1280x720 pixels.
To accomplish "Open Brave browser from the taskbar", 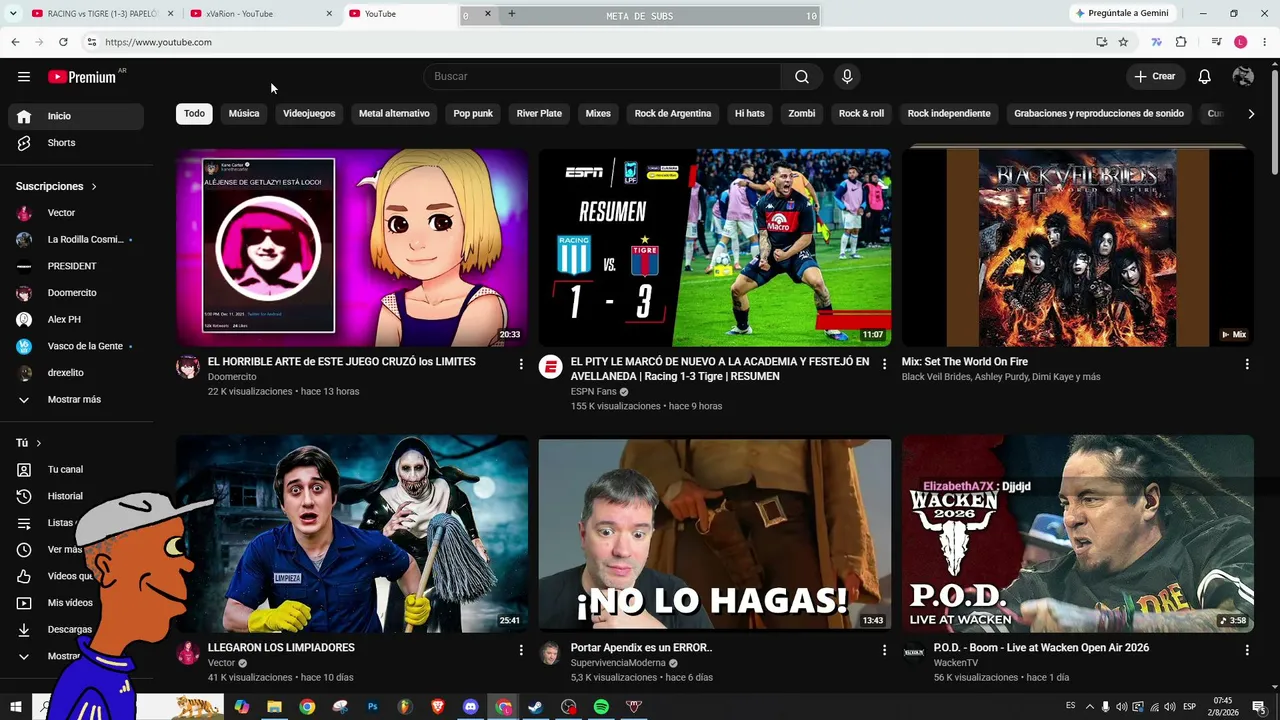I will 438,707.
